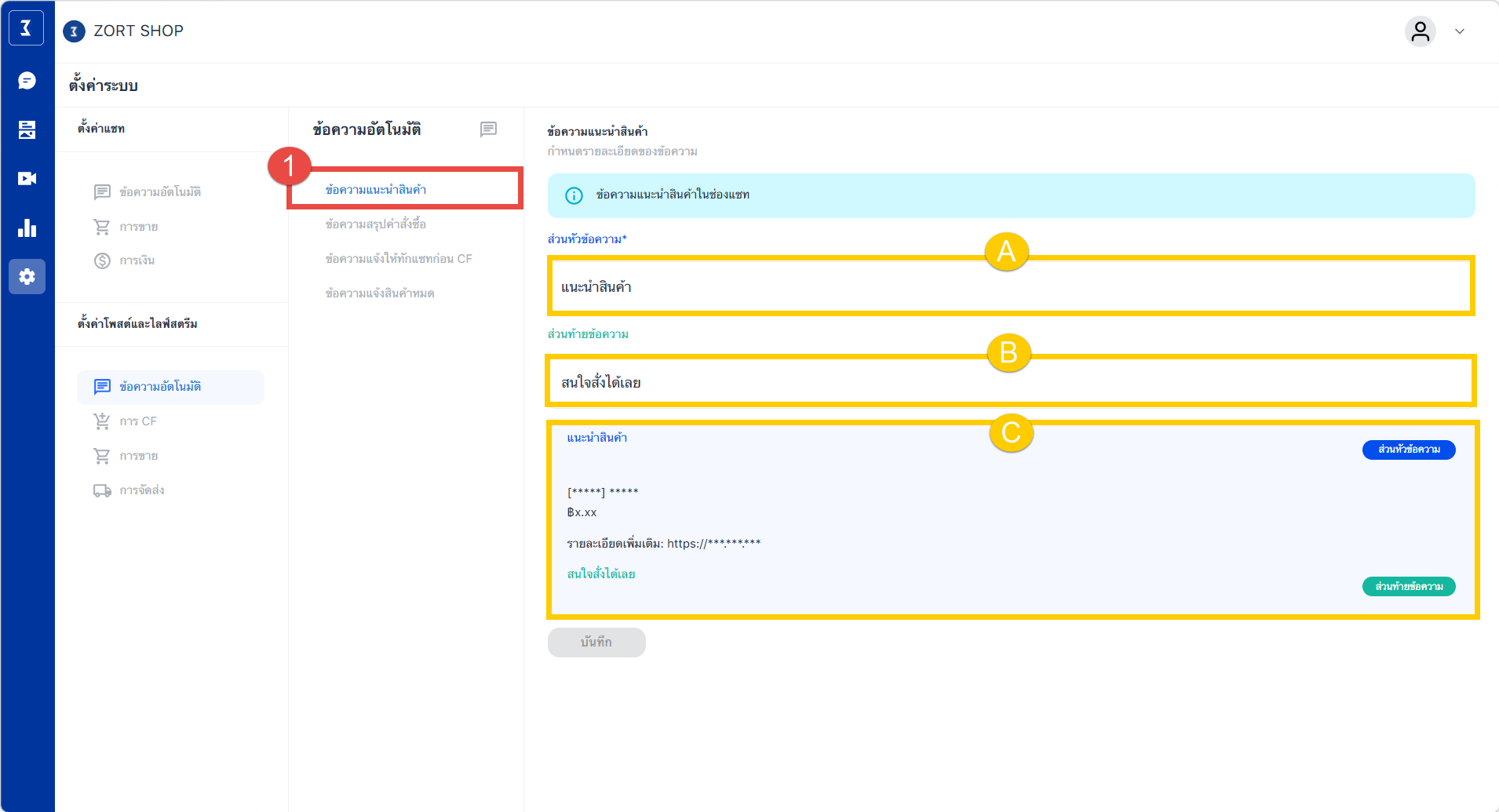This screenshot has width=1499, height=812.
Task: Open การเงิน finance under chat settings
Action: tap(137, 260)
